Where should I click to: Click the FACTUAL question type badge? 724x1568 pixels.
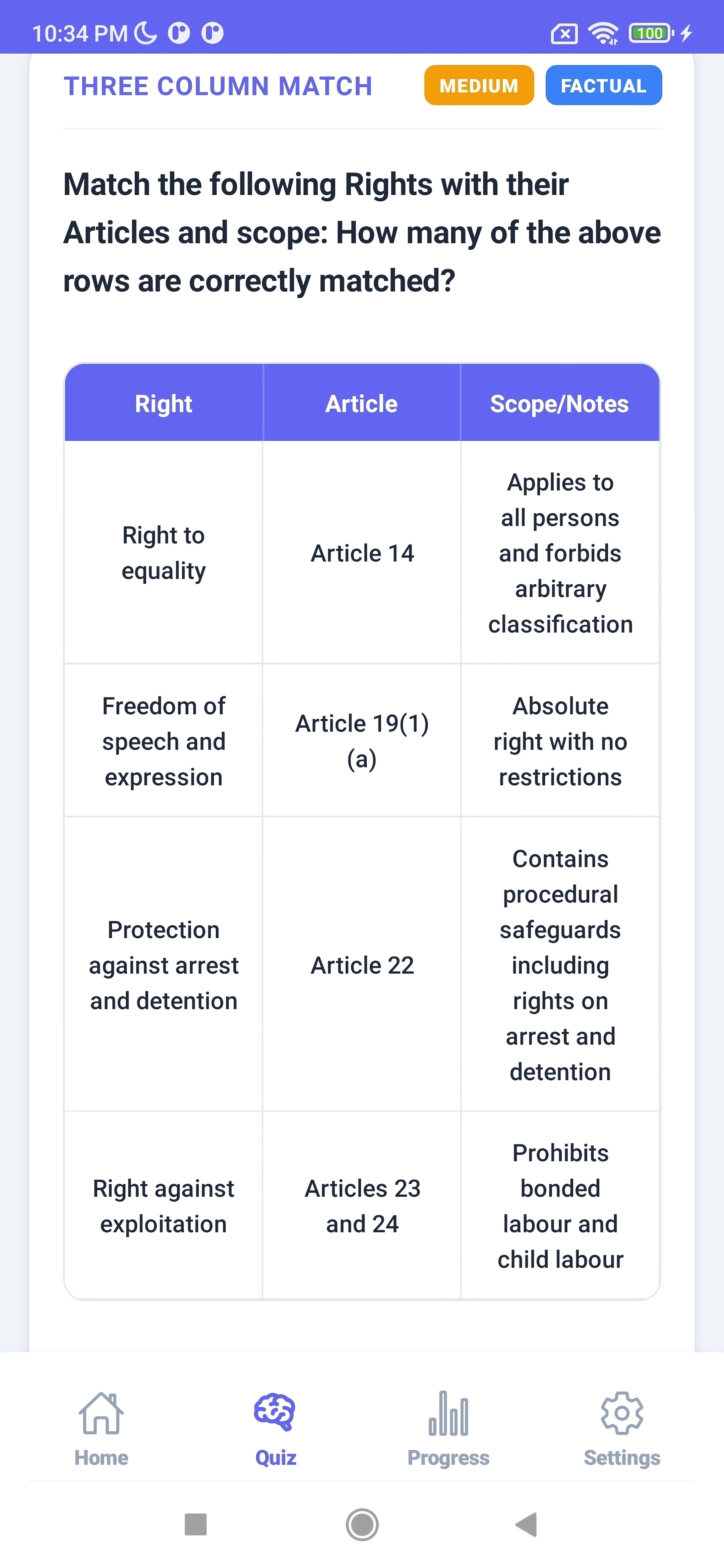[x=603, y=85]
